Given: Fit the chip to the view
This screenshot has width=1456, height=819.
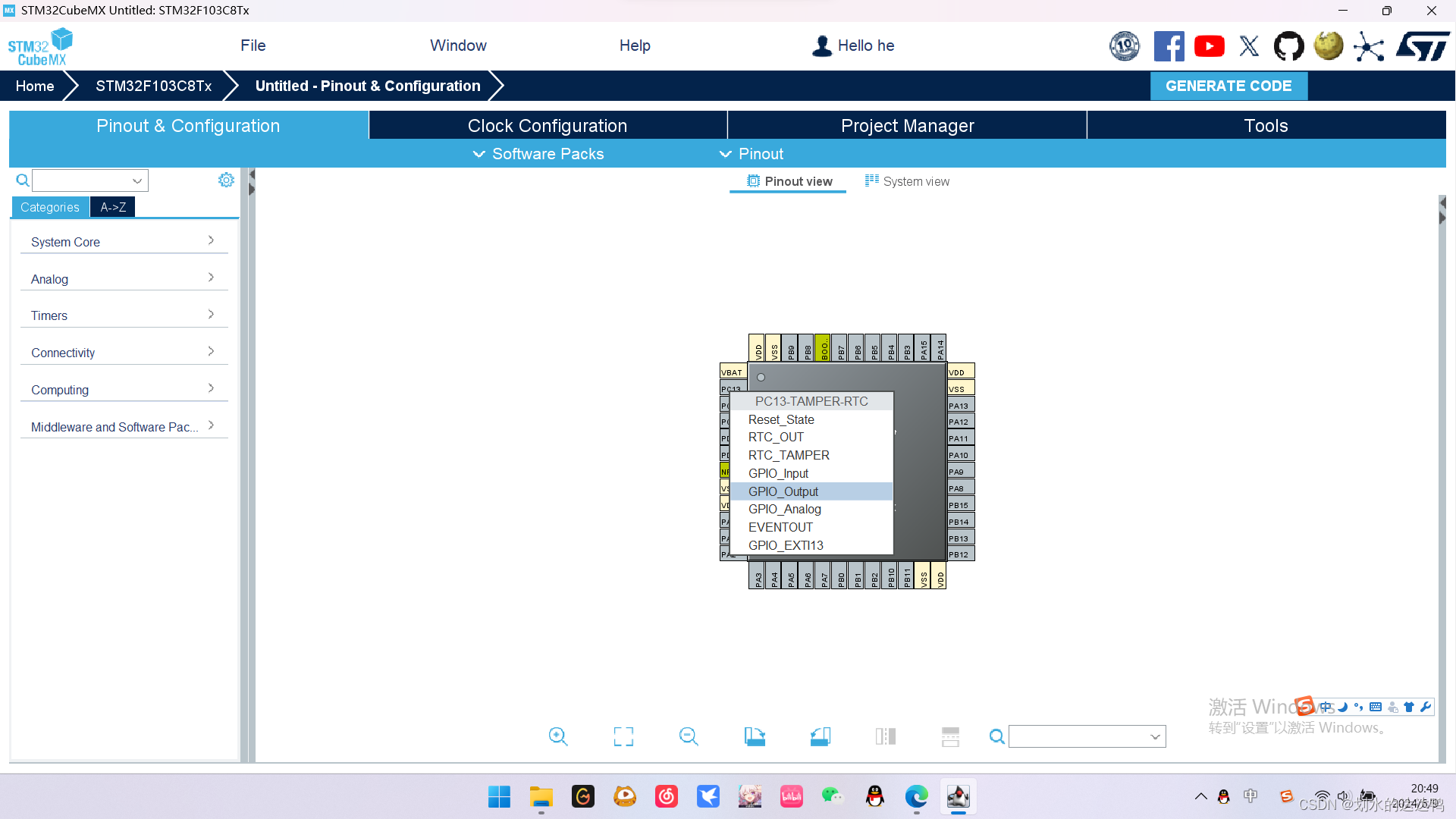Looking at the screenshot, I should pyautogui.click(x=623, y=736).
